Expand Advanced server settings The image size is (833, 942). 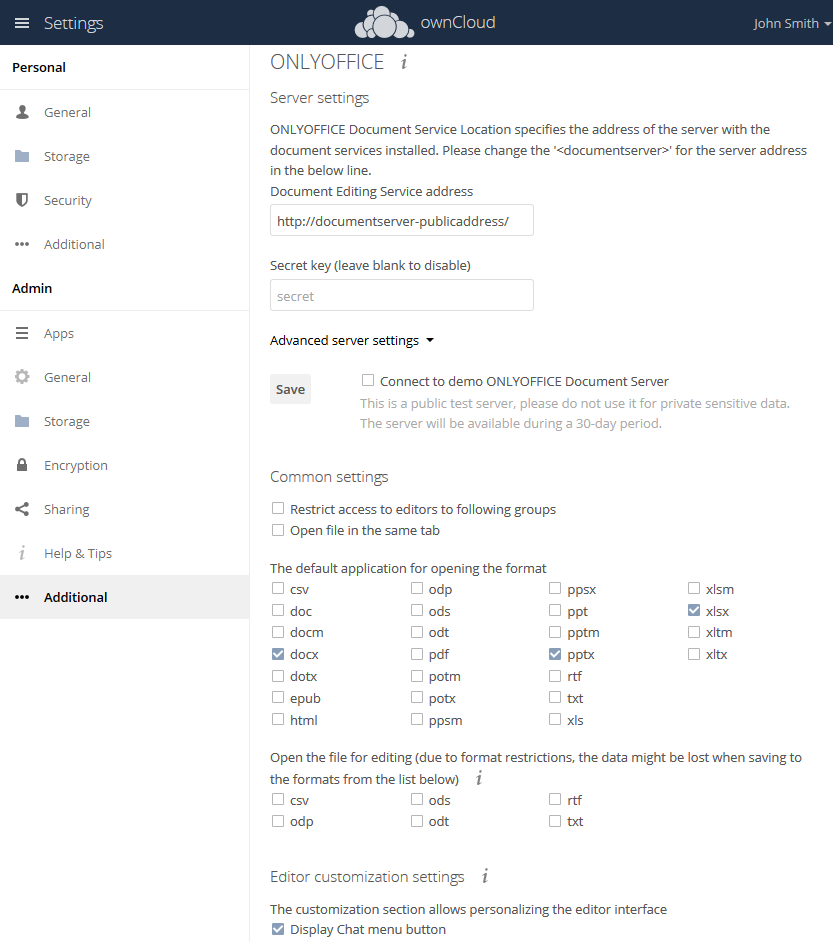coord(352,341)
